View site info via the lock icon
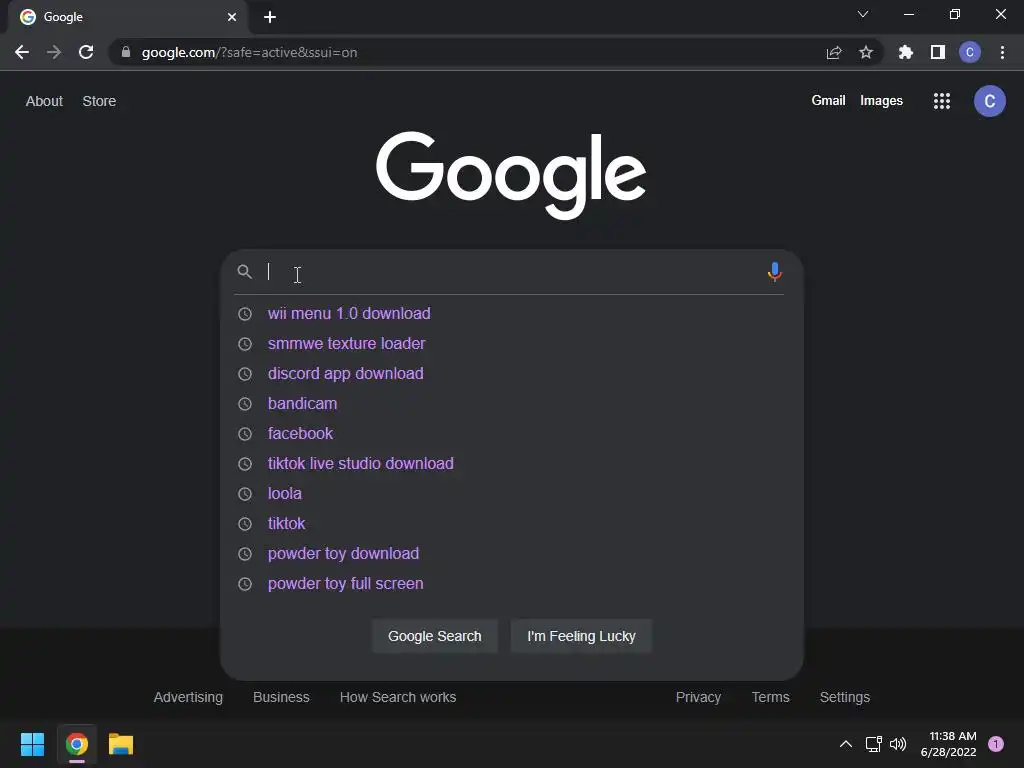1024x768 pixels. pos(126,52)
